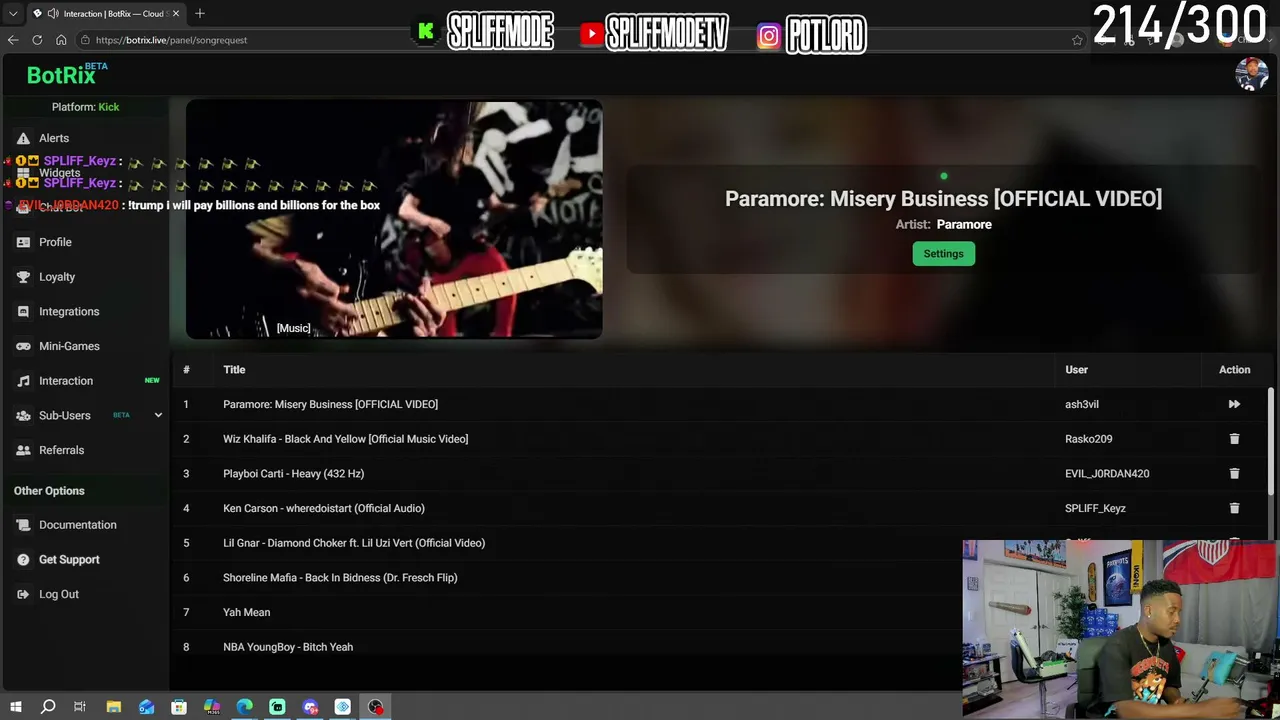Click the Get Support link
This screenshot has height=720, width=1280.
69,559
